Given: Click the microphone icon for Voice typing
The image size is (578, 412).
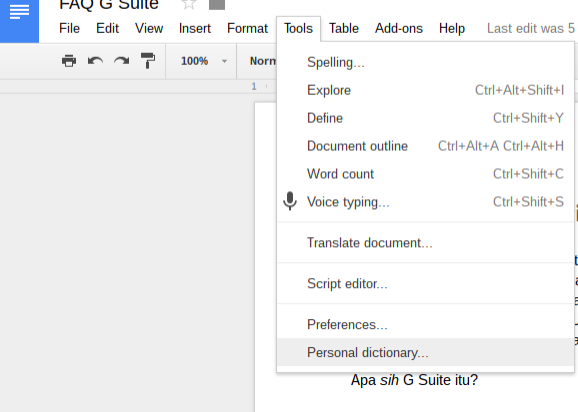Looking at the screenshot, I should point(290,201).
